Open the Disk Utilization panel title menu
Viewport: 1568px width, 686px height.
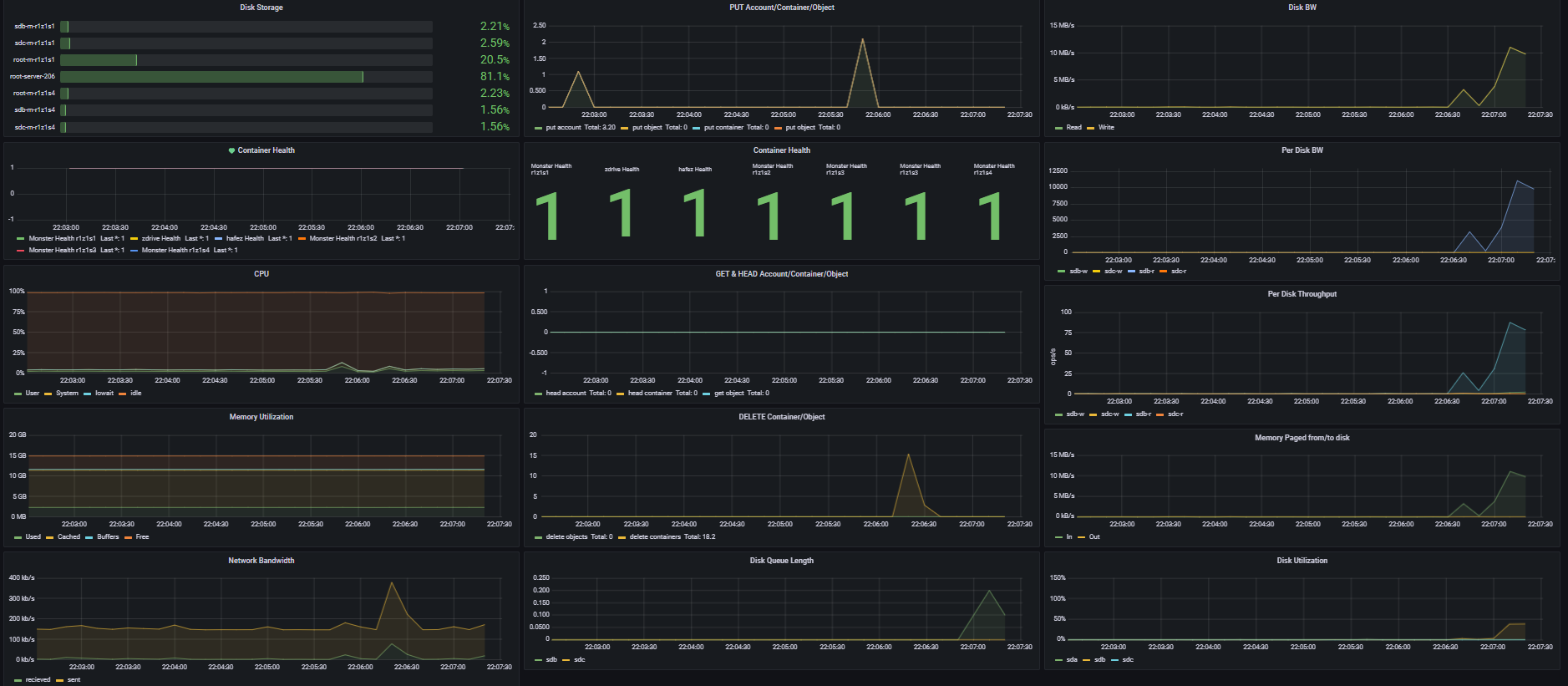[1302, 561]
